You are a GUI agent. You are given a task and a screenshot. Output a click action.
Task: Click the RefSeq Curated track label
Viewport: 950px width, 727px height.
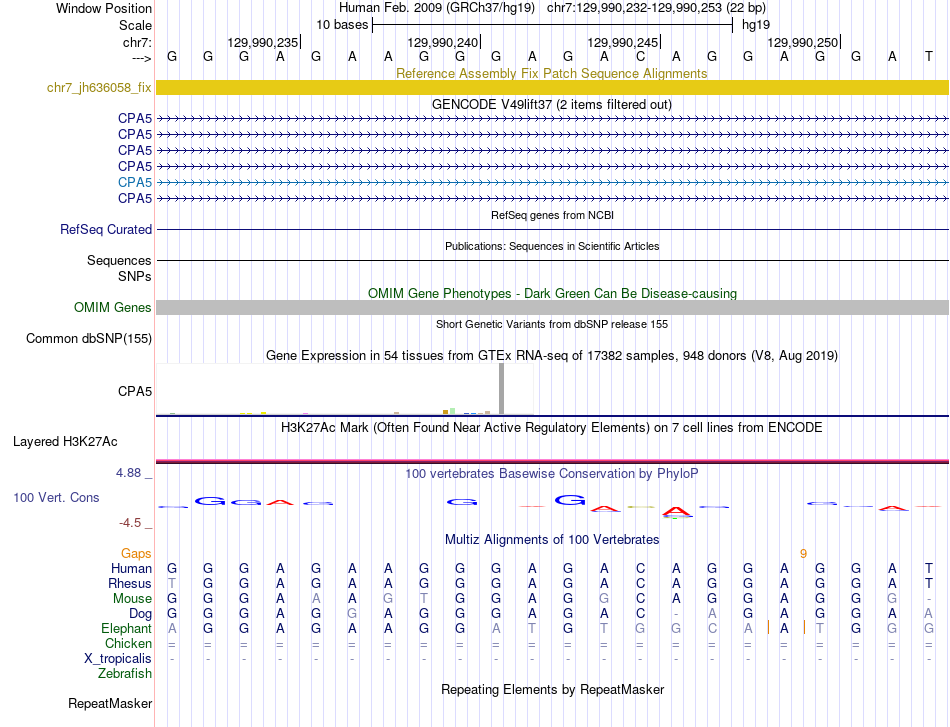tap(105, 230)
